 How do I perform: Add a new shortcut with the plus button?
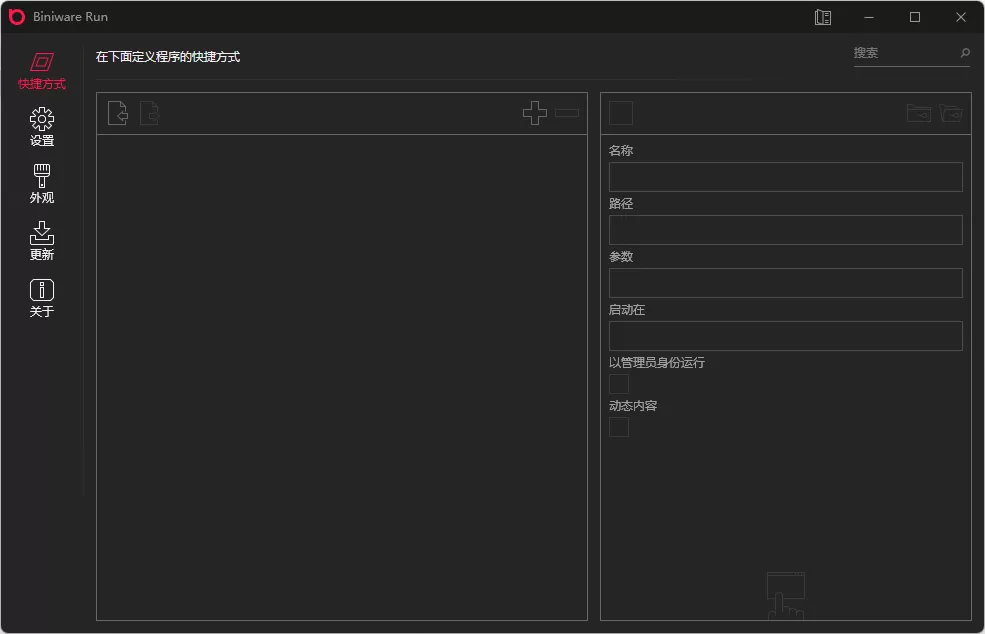click(534, 113)
